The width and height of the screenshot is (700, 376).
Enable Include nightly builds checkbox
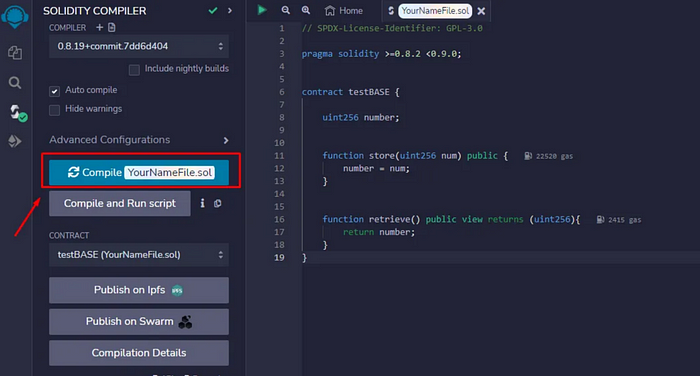[x=134, y=70]
